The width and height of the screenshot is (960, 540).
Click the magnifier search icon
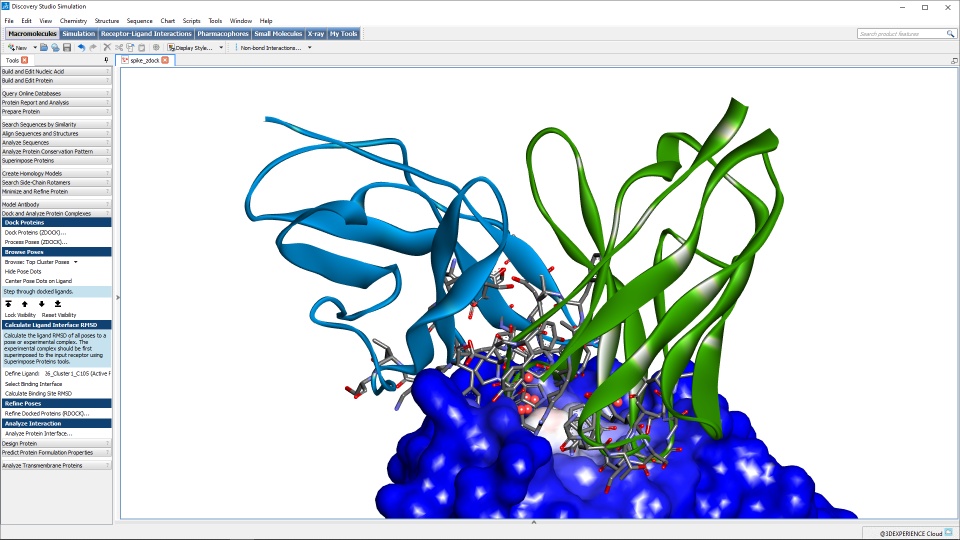coord(950,34)
